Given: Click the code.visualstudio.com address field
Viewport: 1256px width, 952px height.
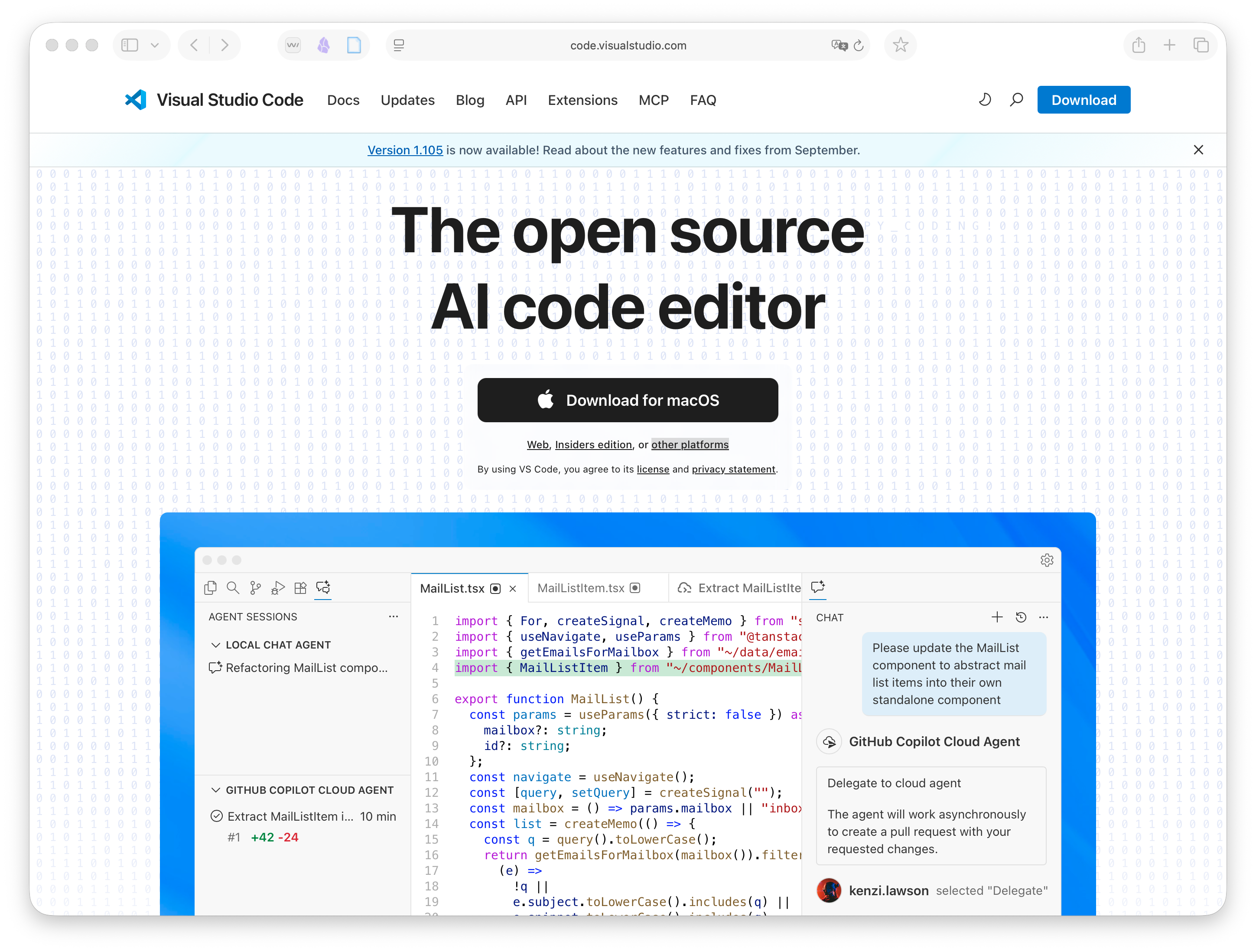Looking at the screenshot, I should 628,46.
